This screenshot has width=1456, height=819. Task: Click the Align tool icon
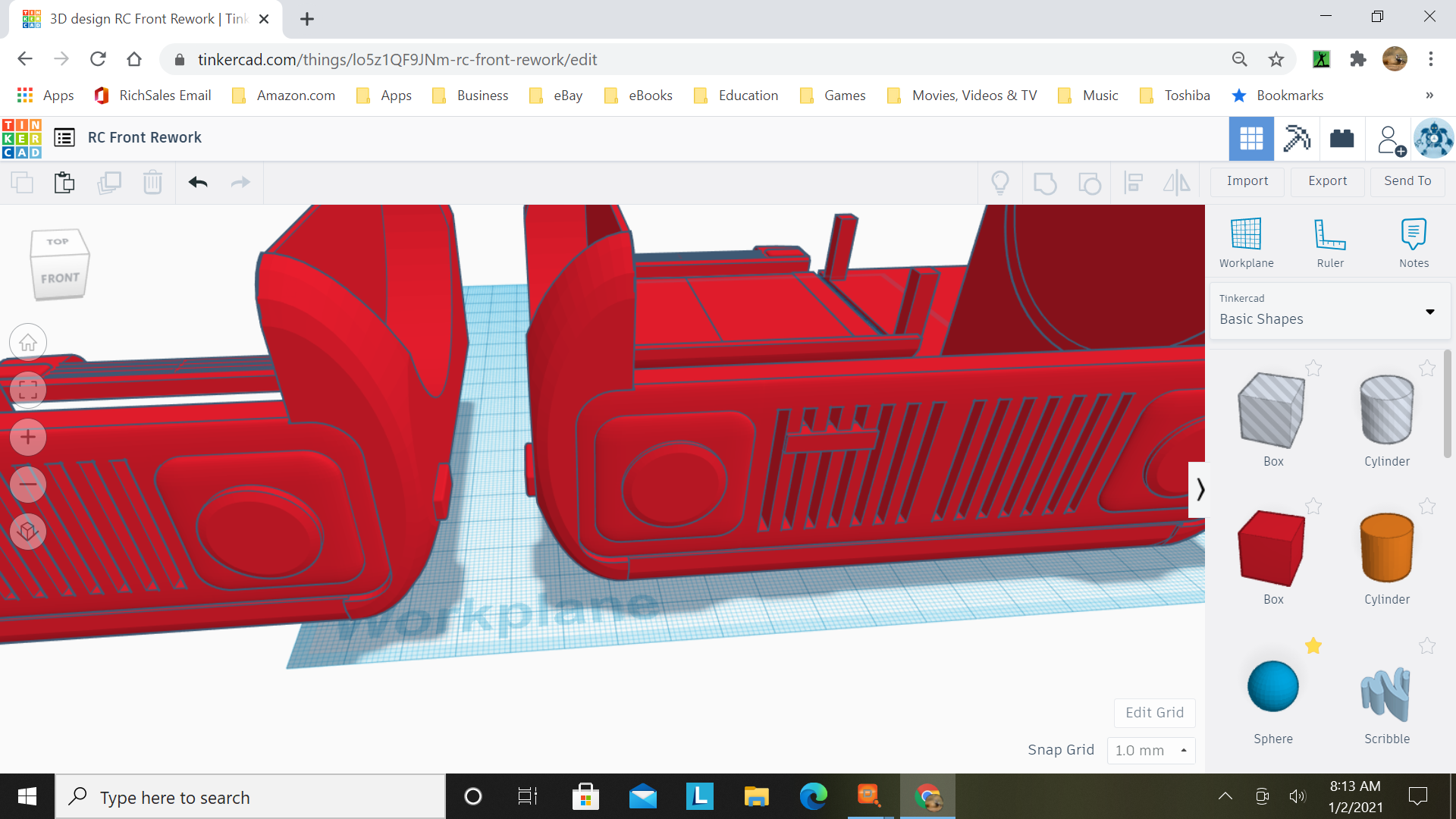(x=1133, y=182)
